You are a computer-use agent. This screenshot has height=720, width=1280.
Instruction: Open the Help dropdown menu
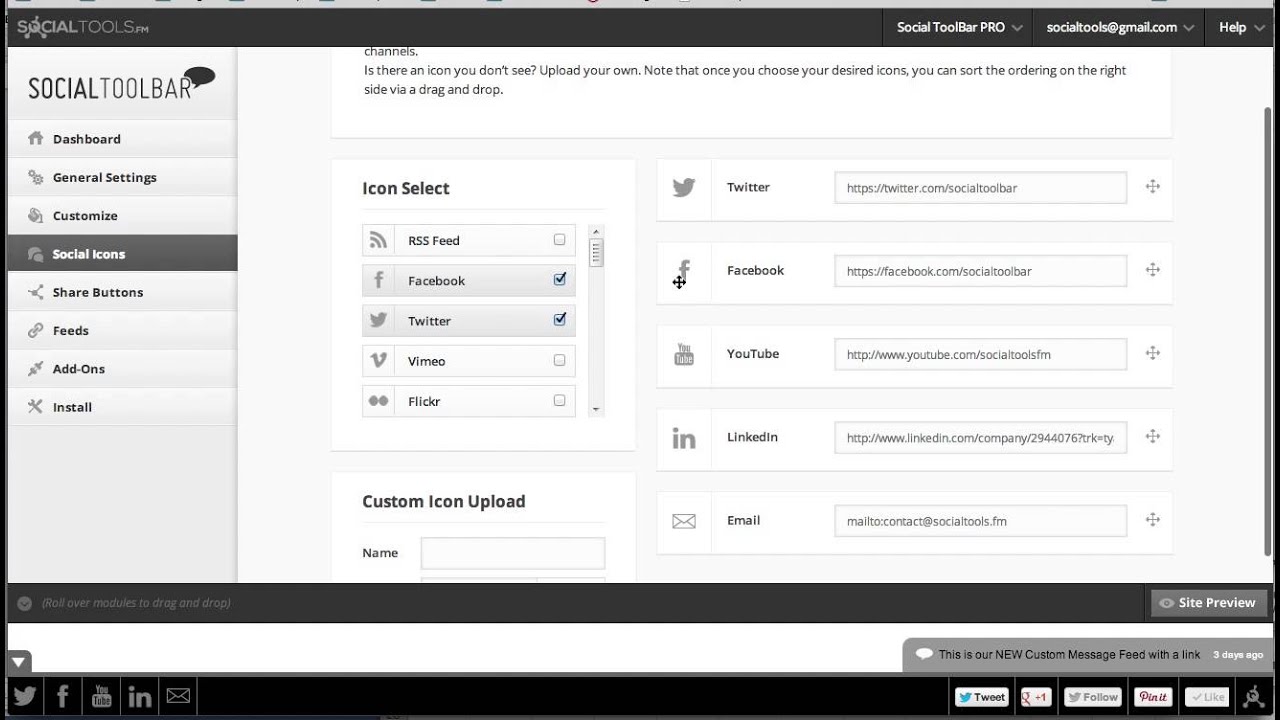click(1239, 27)
